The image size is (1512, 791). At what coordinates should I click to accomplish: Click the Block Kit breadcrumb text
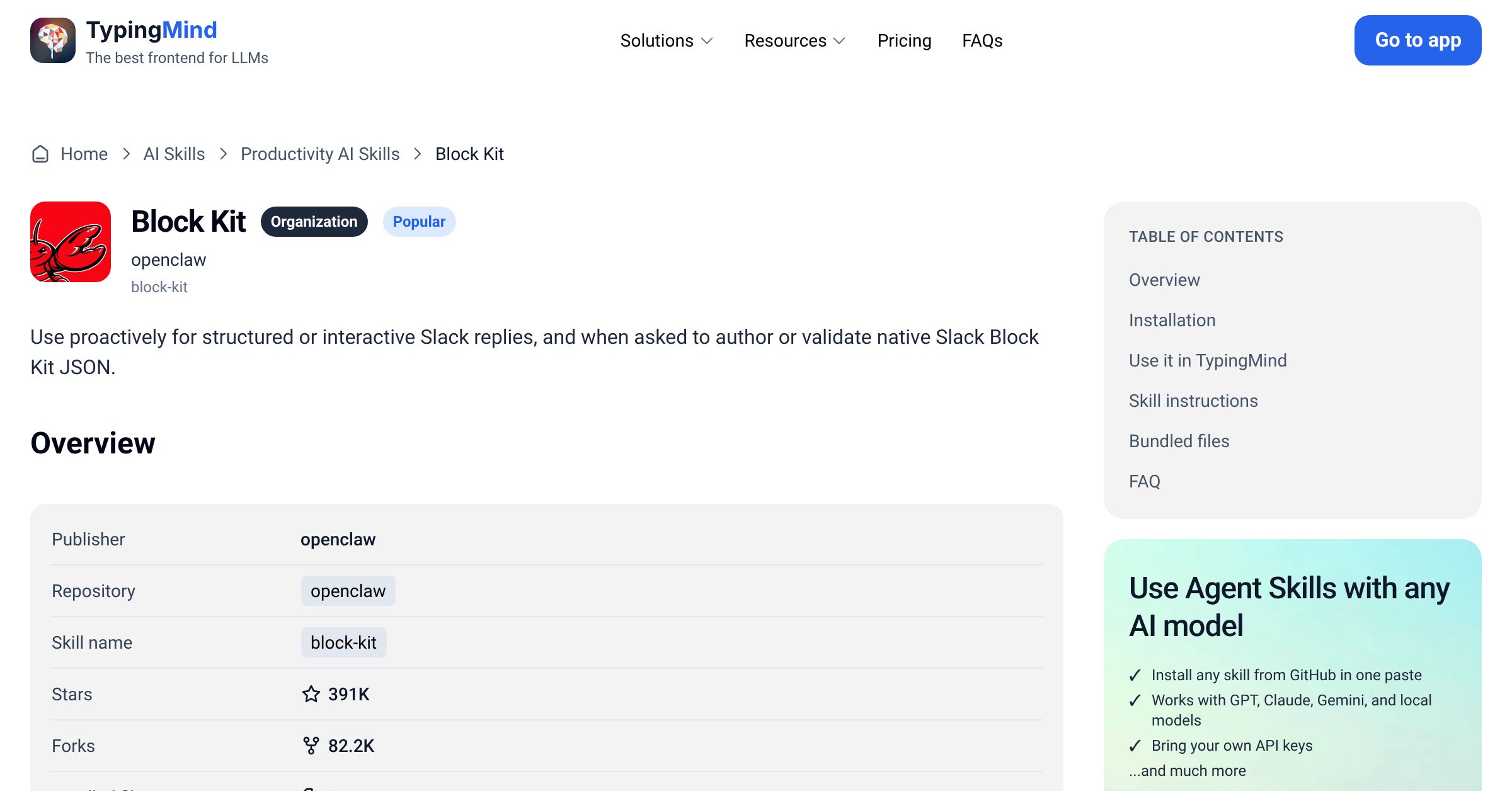469,154
